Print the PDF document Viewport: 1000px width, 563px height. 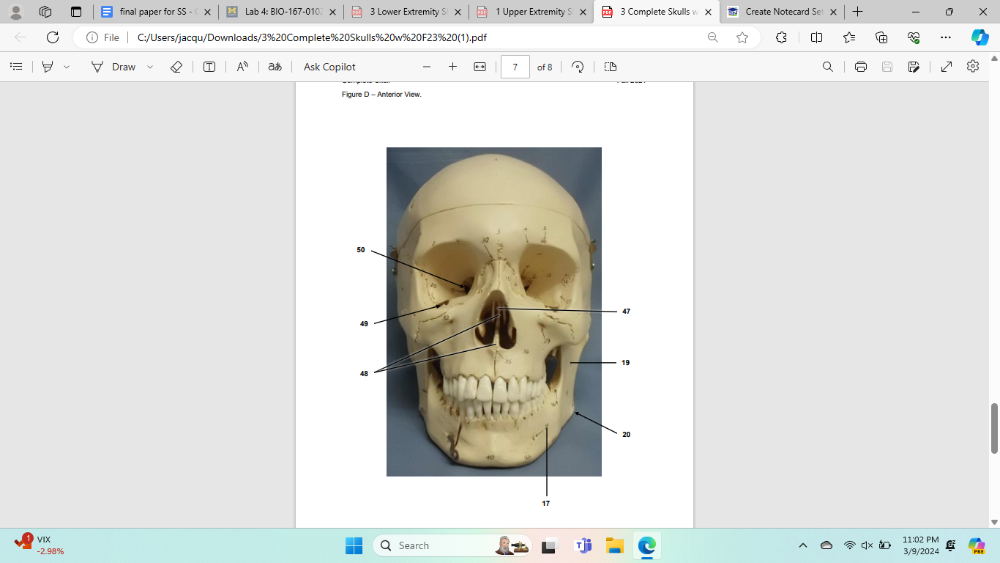coord(860,67)
